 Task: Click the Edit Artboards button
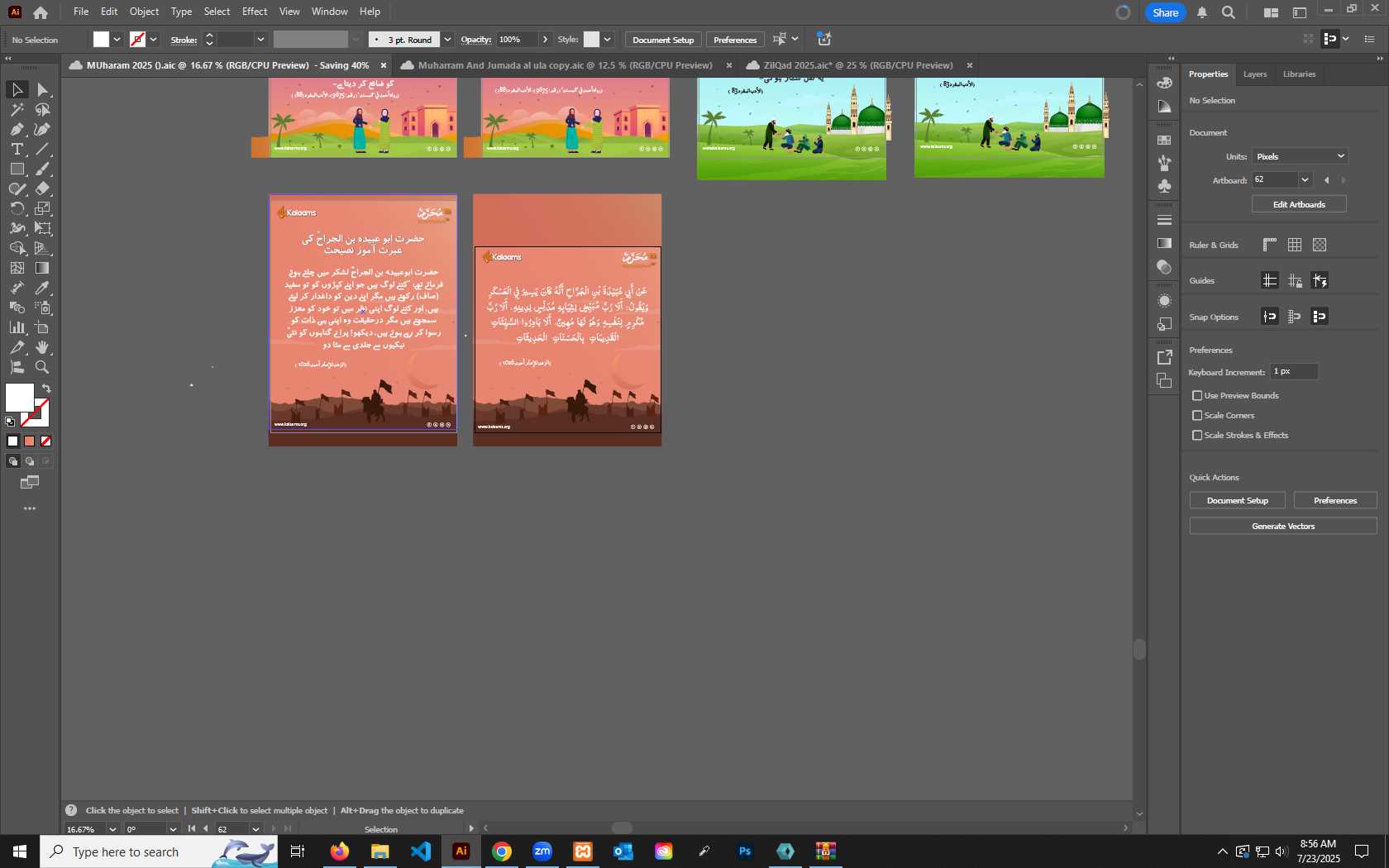1299,204
